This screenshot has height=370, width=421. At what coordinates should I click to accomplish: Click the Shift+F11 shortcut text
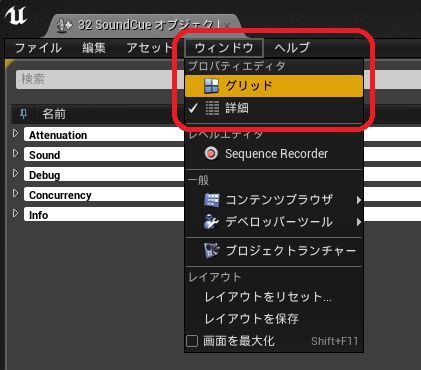(x=334, y=341)
